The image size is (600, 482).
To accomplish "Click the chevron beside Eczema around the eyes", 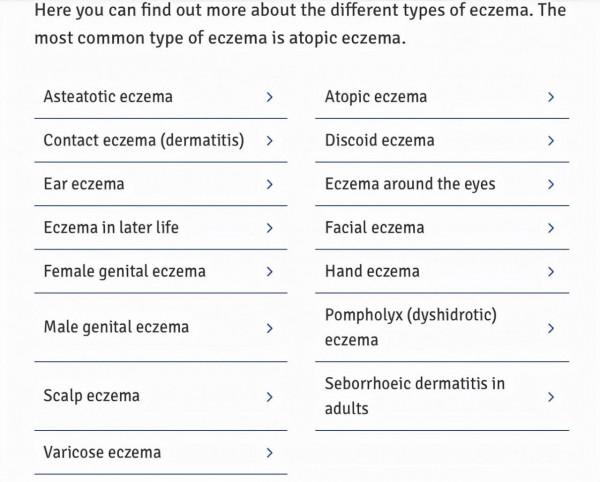I will pos(551,185).
